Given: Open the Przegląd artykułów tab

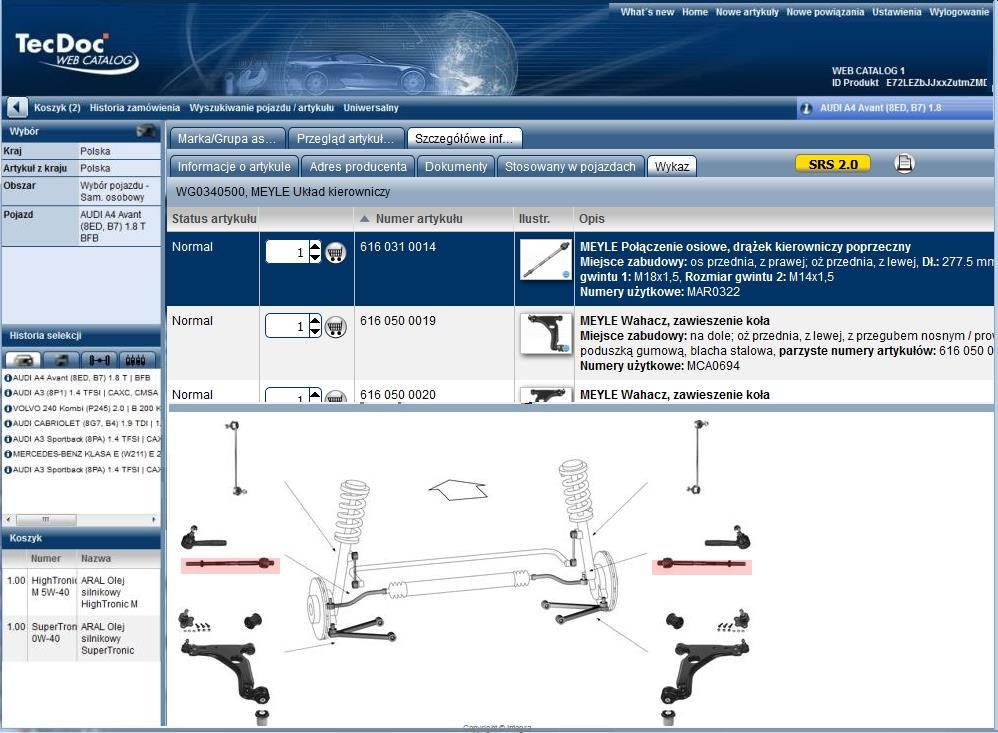Looking at the screenshot, I should (x=345, y=139).
